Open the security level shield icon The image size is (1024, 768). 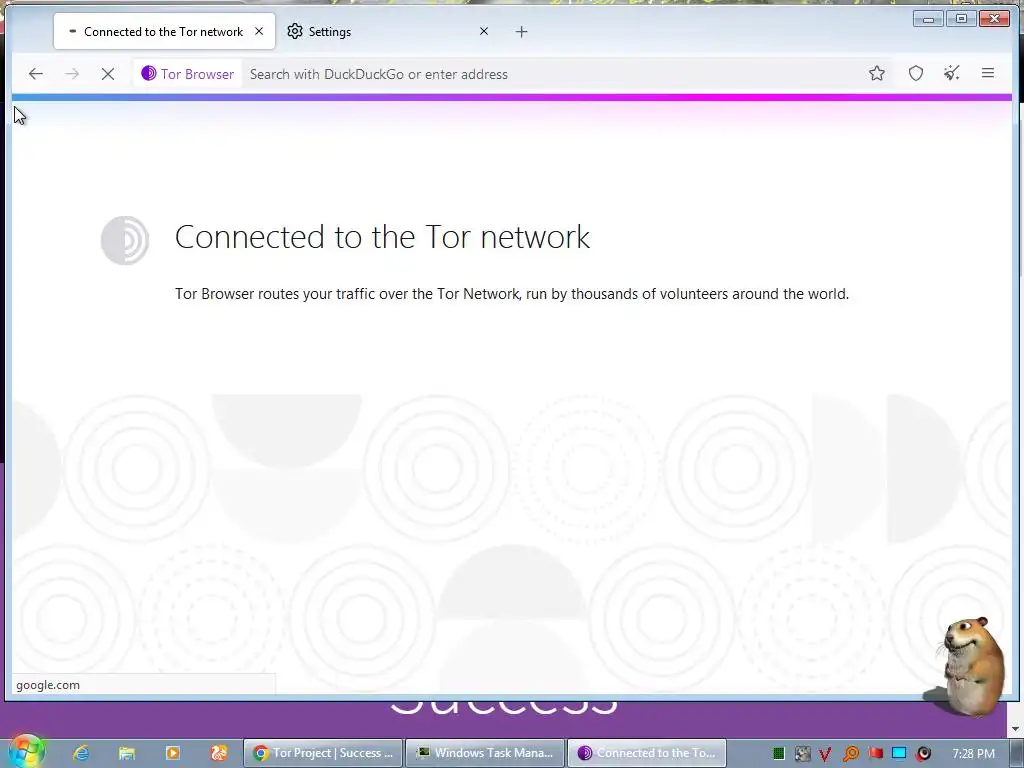(x=916, y=74)
